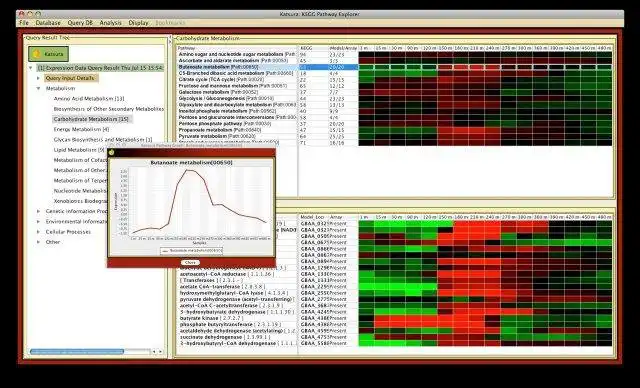Click the Close button in graph popup
This screenshot has width=640, height=388.
tap(190, 262)
